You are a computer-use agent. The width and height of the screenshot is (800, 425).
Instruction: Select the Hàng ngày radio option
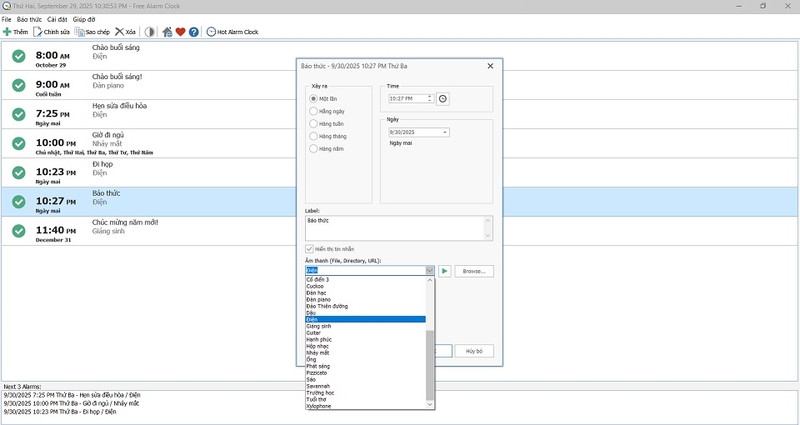(313, 111)
